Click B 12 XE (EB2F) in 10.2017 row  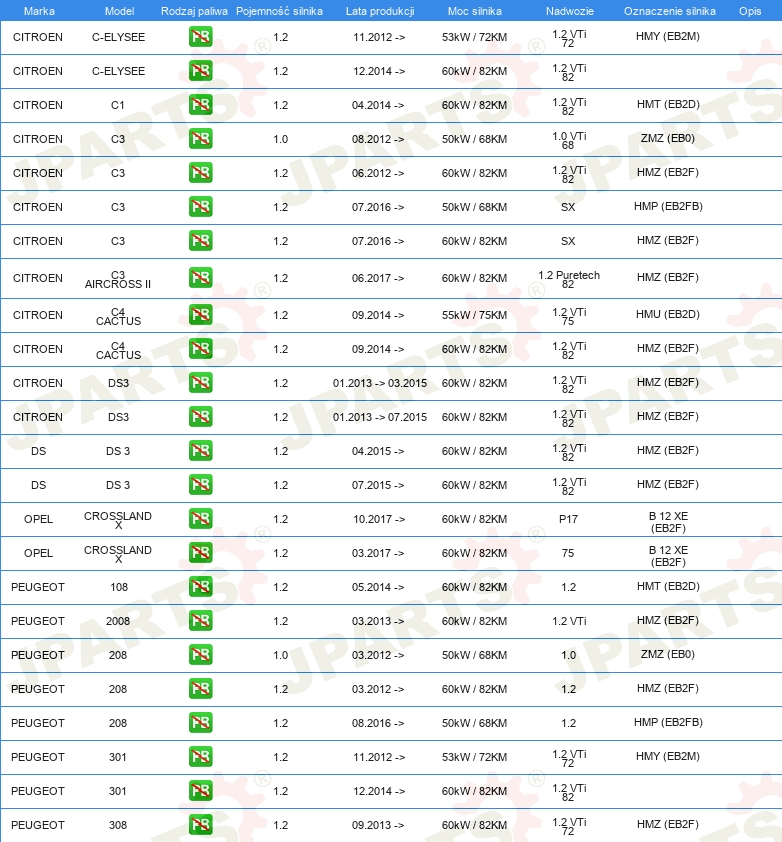(668, 522)
